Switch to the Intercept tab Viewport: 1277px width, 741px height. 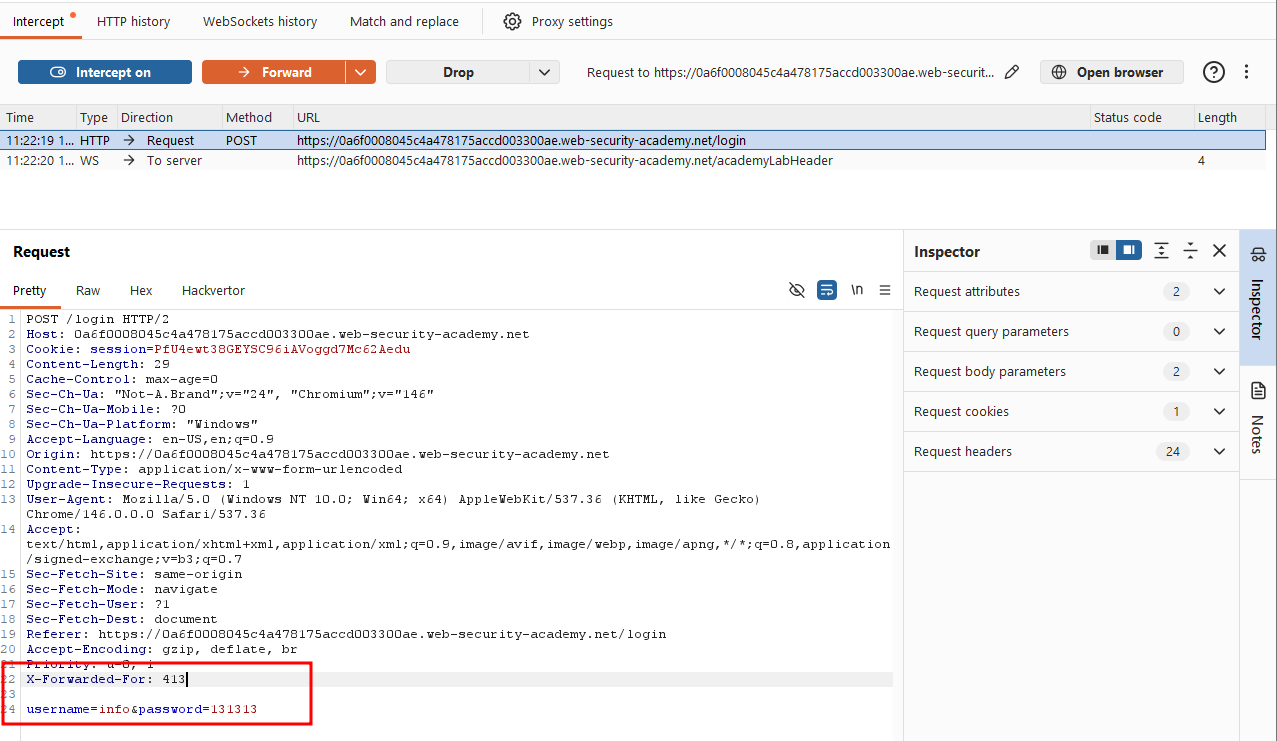[39, 21]
